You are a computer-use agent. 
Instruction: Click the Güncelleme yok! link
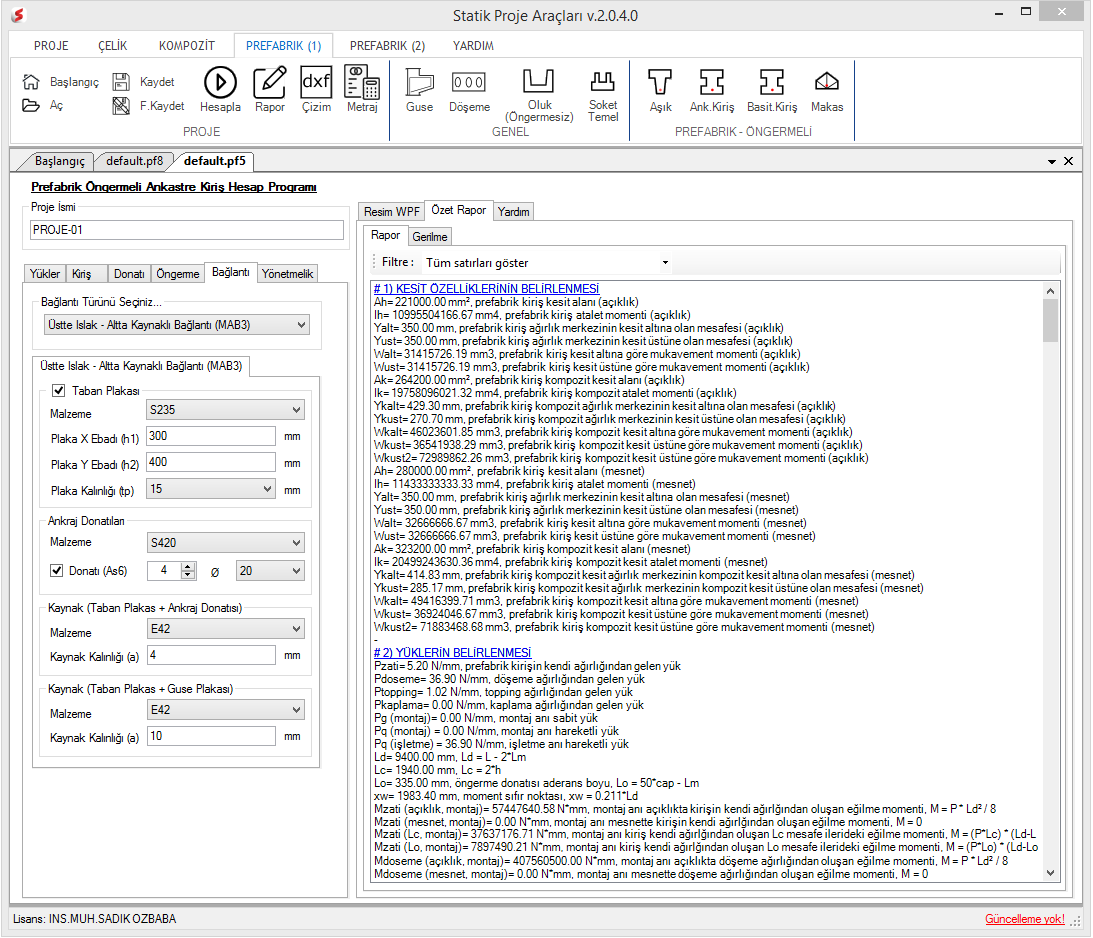coord(1025,919)
